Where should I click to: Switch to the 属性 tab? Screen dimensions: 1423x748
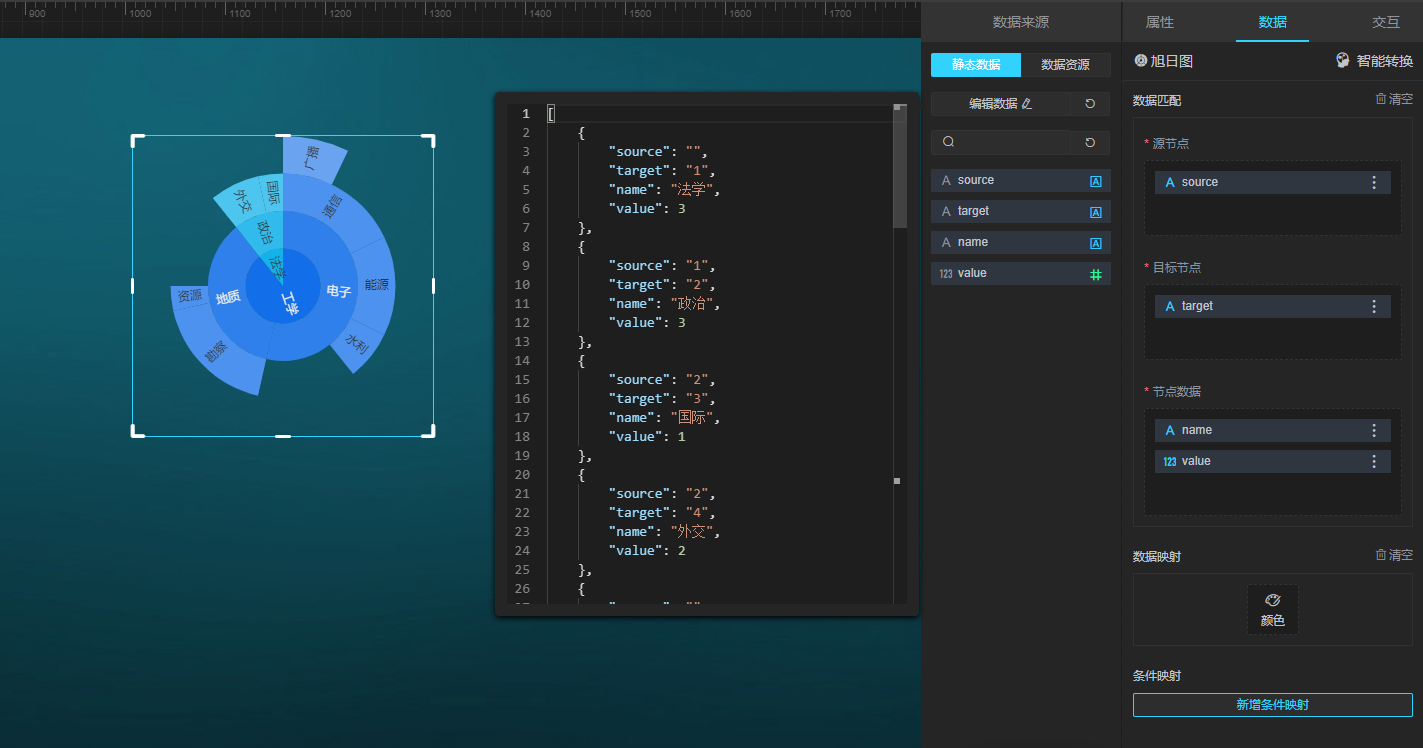1160,22
